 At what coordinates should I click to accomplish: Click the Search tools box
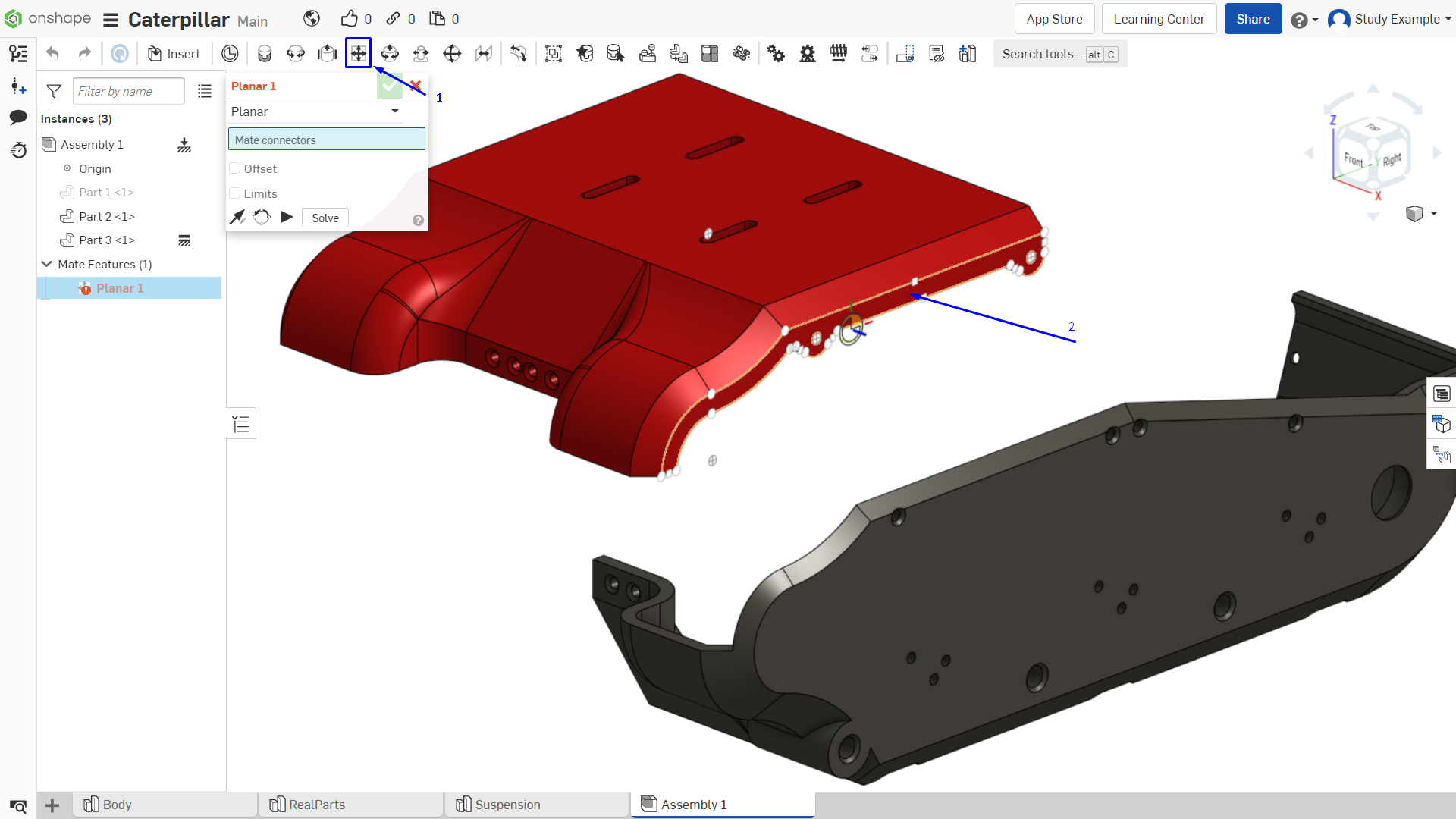(x=1060, y=54)
